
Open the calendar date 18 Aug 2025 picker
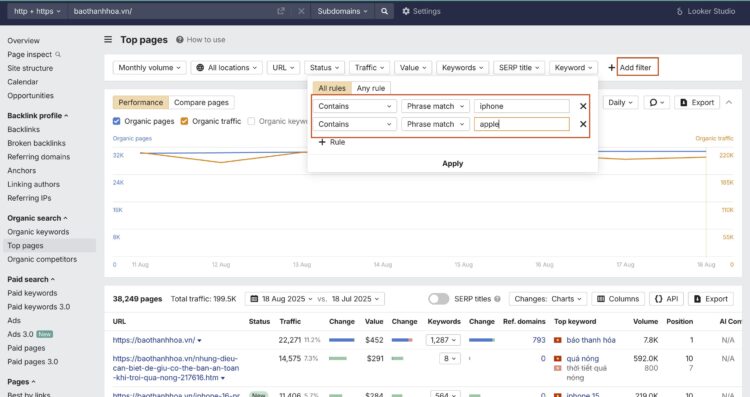[x=282, y=299]
